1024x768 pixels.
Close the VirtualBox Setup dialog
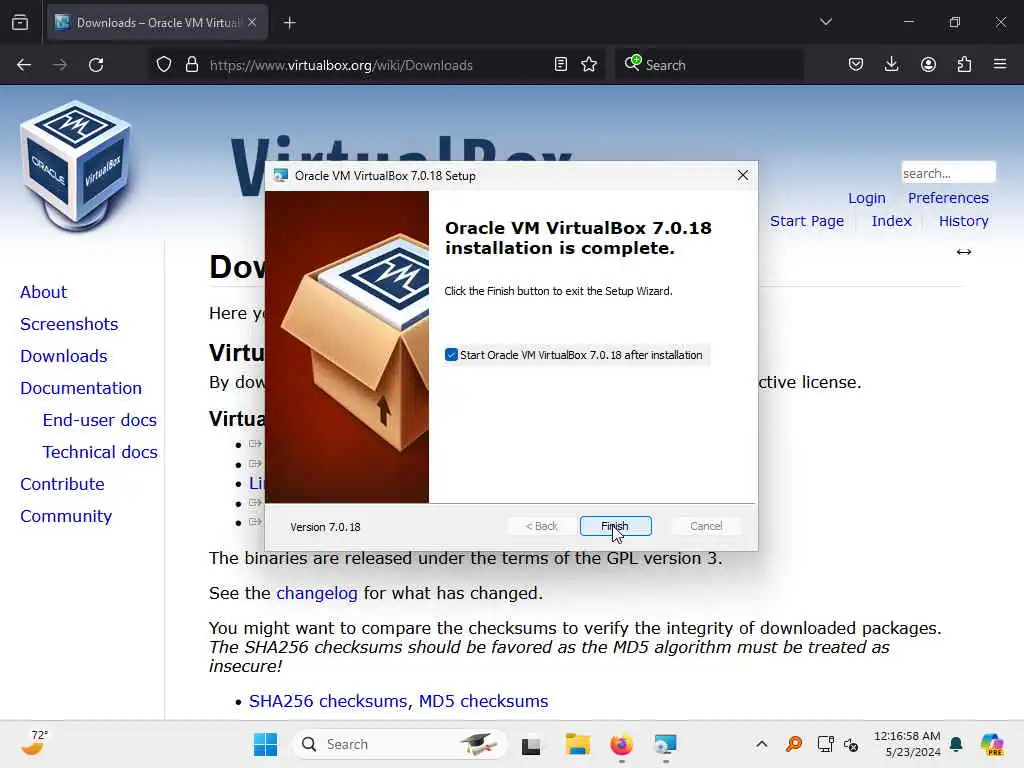743,175
